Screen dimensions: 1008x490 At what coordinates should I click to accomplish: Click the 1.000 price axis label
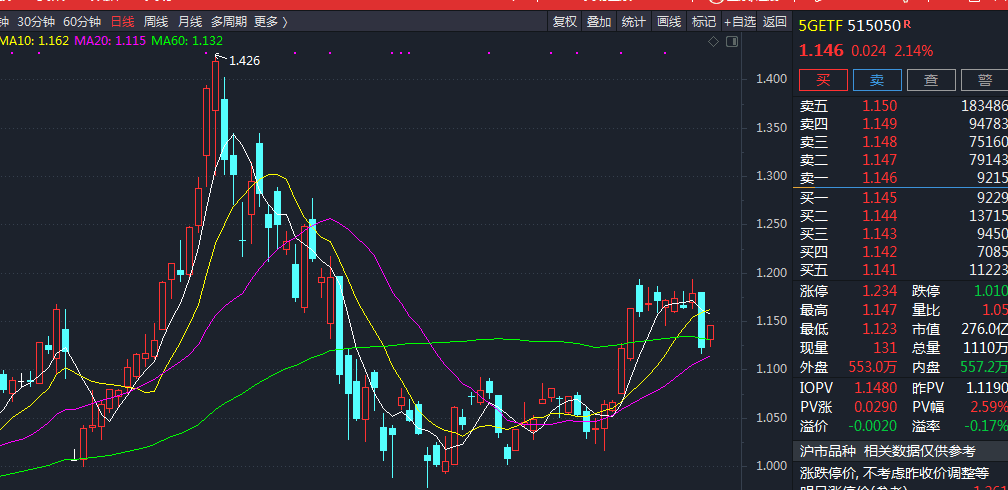(771, 466)
